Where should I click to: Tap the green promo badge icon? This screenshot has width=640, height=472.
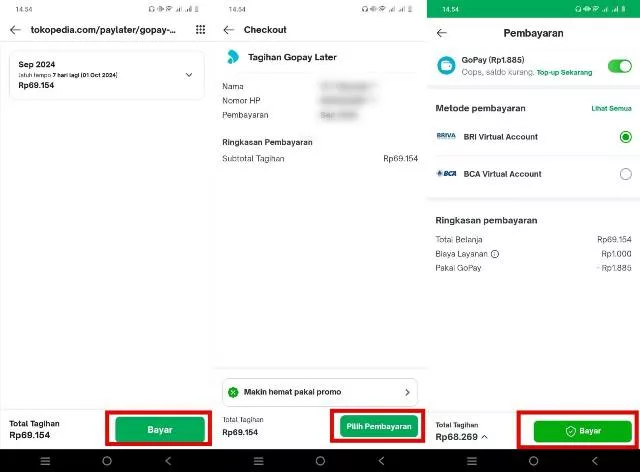233,392
